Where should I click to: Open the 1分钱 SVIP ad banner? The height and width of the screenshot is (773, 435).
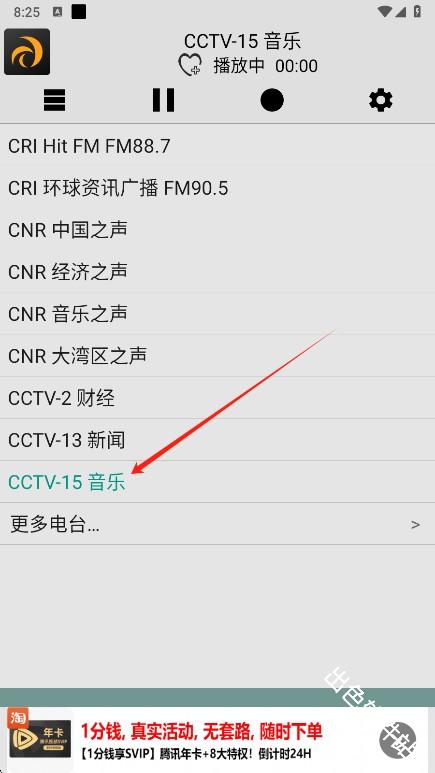[x=218, y=740]
